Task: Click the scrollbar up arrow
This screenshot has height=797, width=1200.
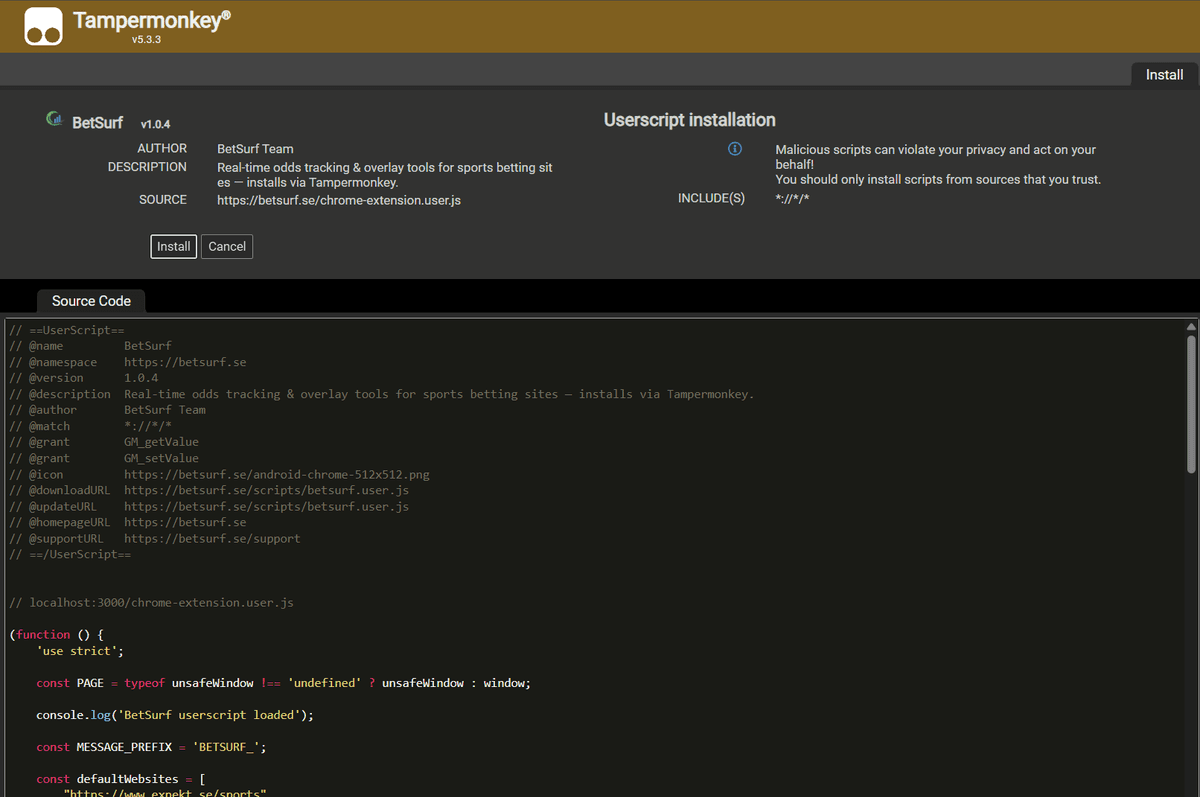Action: point(1191,327)
